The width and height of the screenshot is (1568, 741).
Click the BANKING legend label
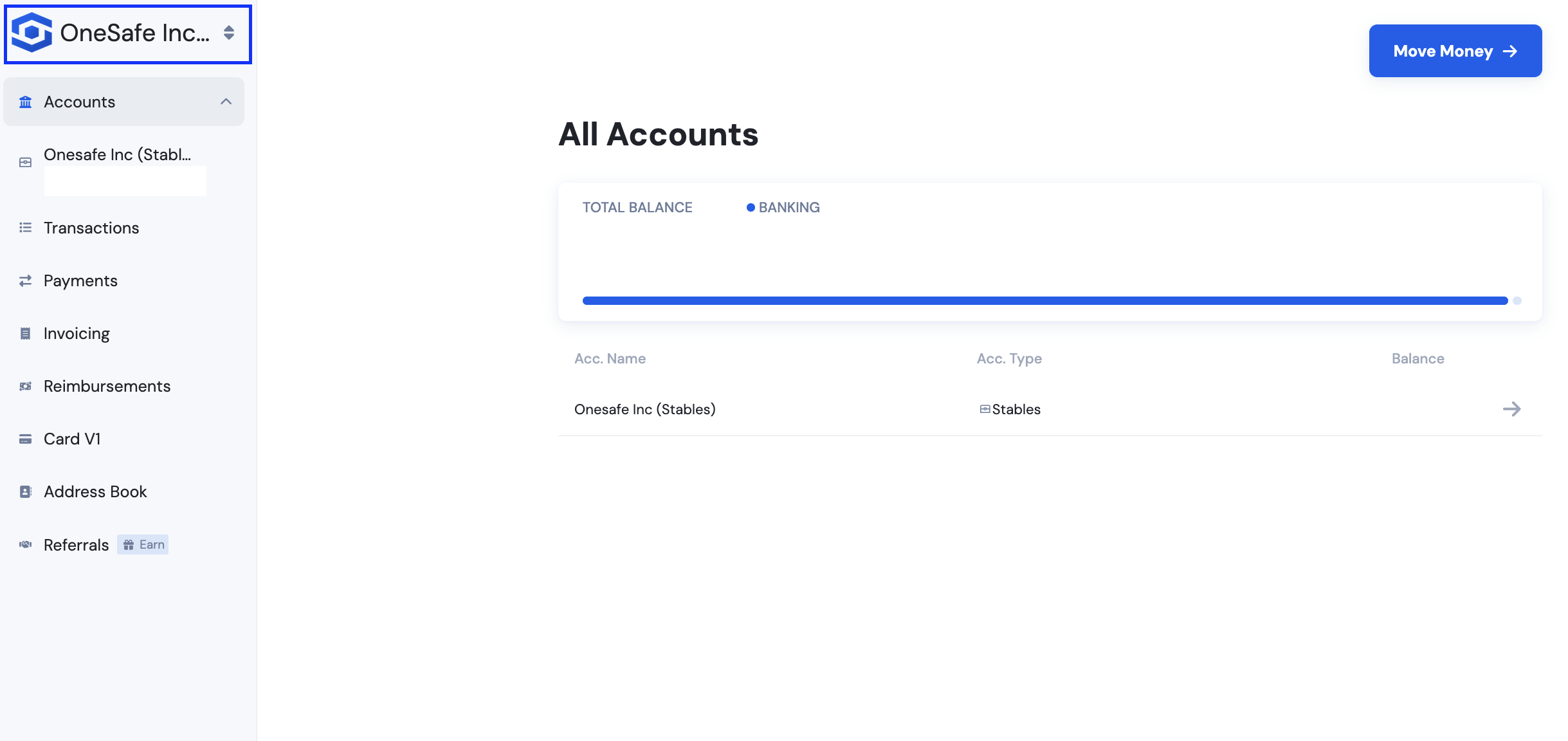(x=789, y=207)
